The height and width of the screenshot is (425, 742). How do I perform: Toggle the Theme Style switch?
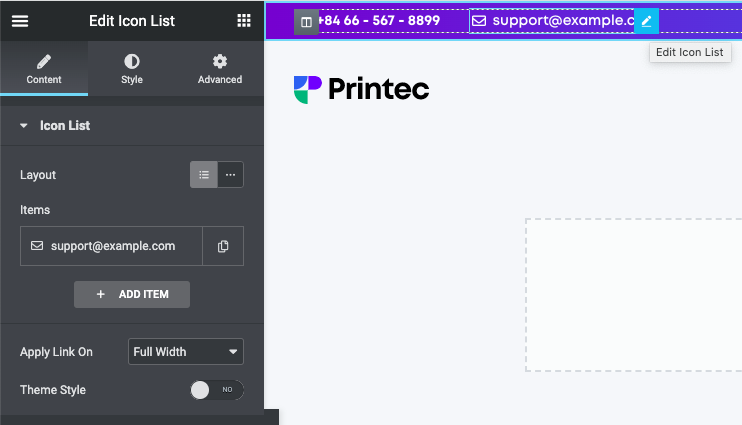click(x=216, y=390)
